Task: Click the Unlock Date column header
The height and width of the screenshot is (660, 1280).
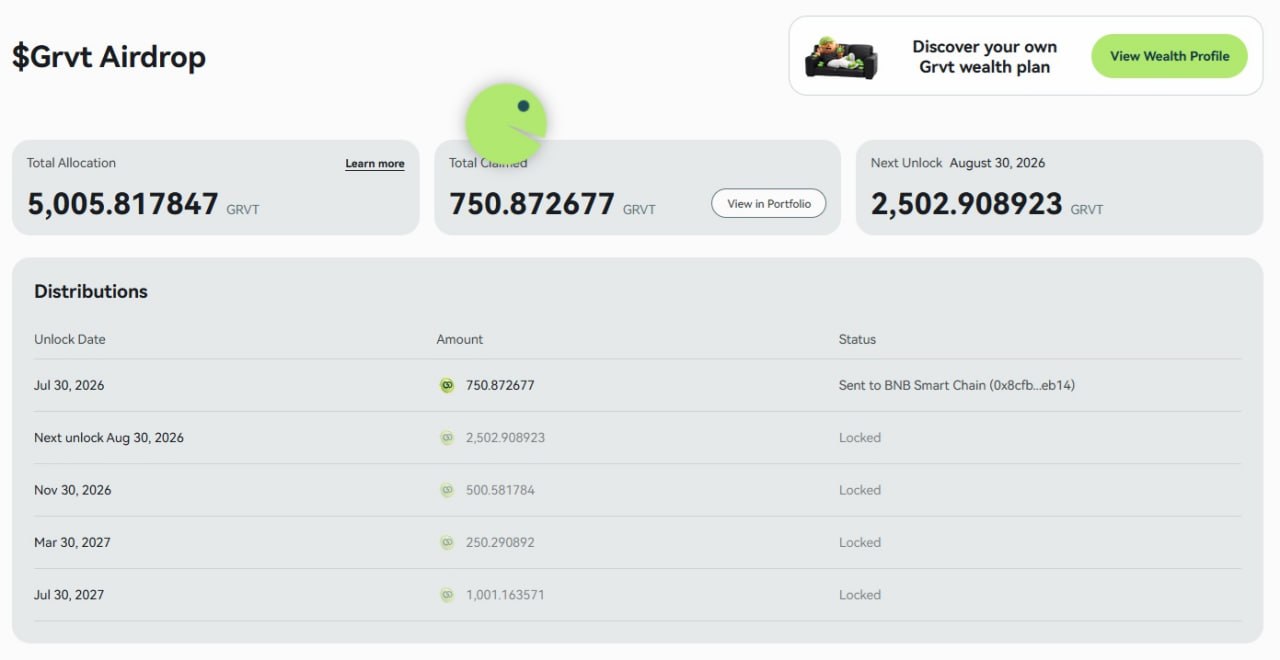Action: pyautogui.click(x=70, y=339)
